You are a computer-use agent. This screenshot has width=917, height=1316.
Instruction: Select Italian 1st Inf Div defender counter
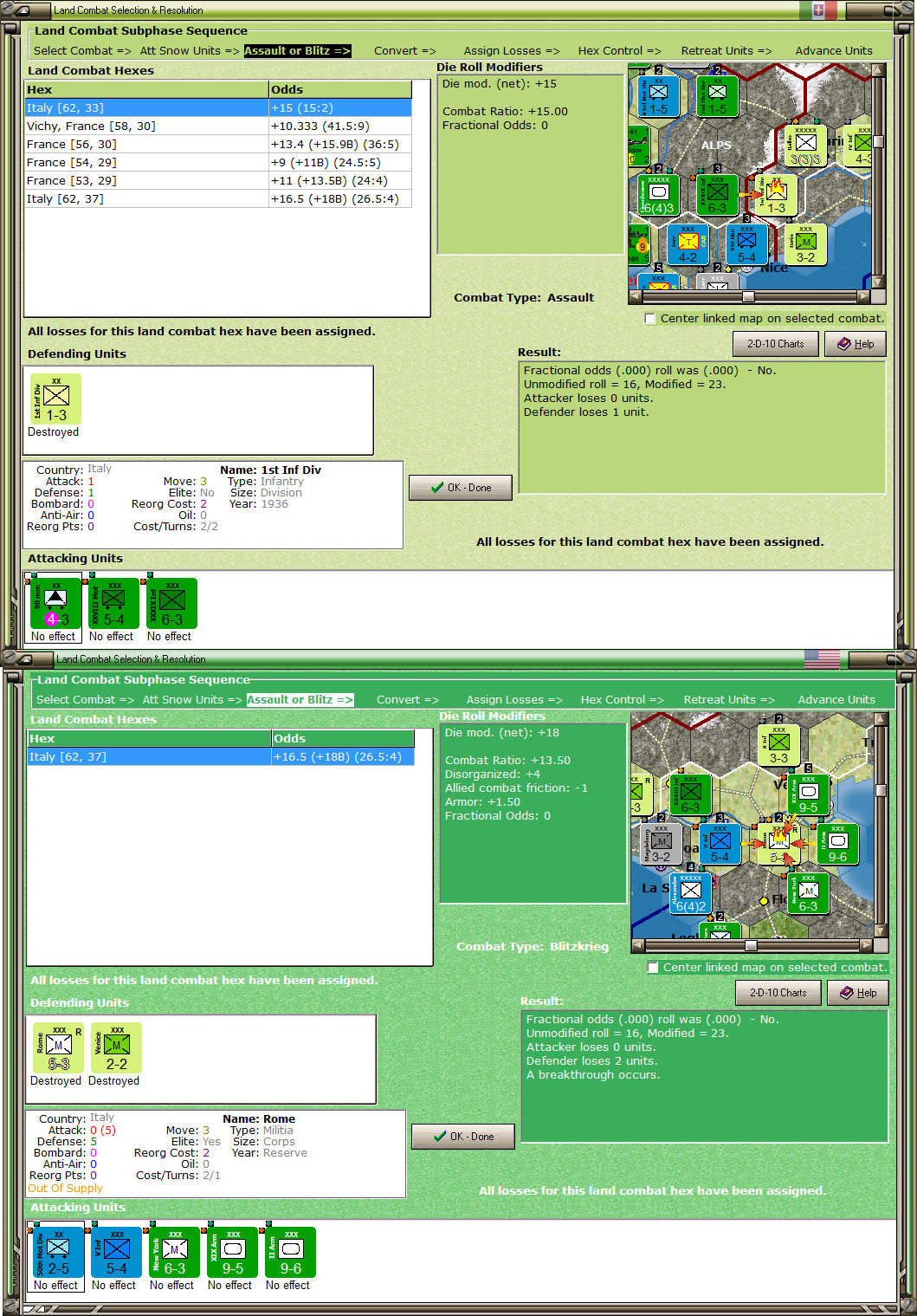click(55, 399)
